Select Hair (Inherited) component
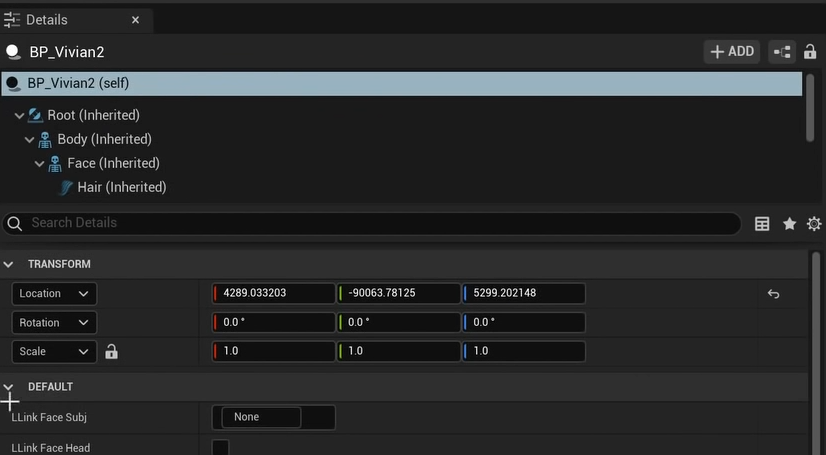The image size is (826, 455). (x=122, y=187)
